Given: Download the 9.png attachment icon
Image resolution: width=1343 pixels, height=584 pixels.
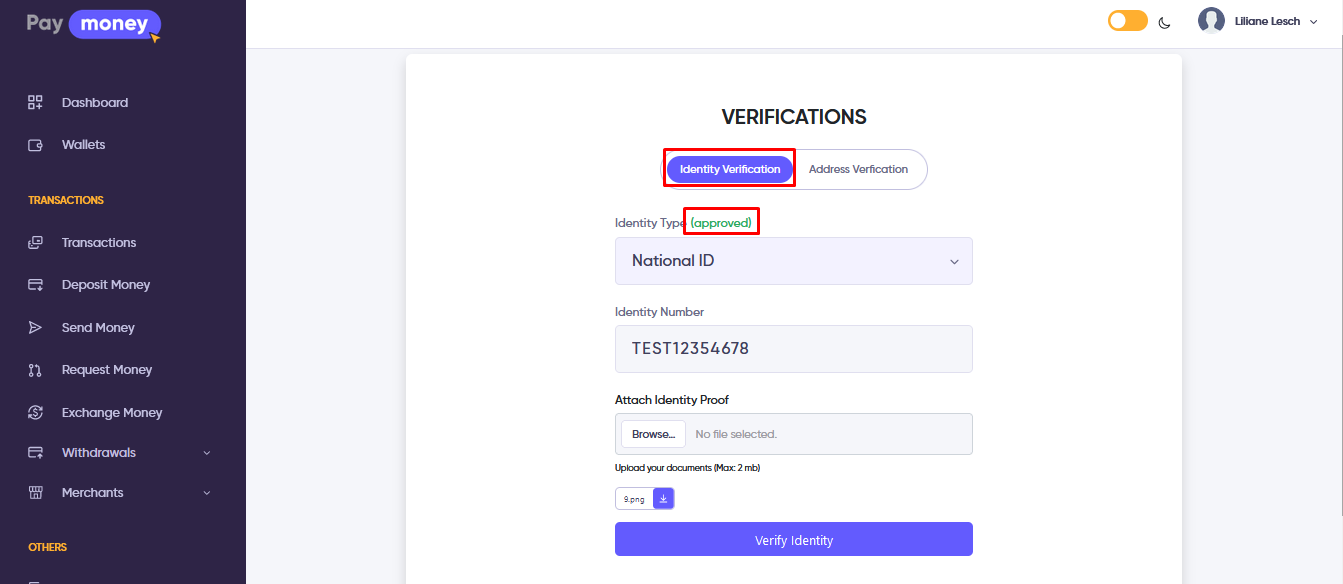Looking at the screenshot, I should (x=664, y=498).
